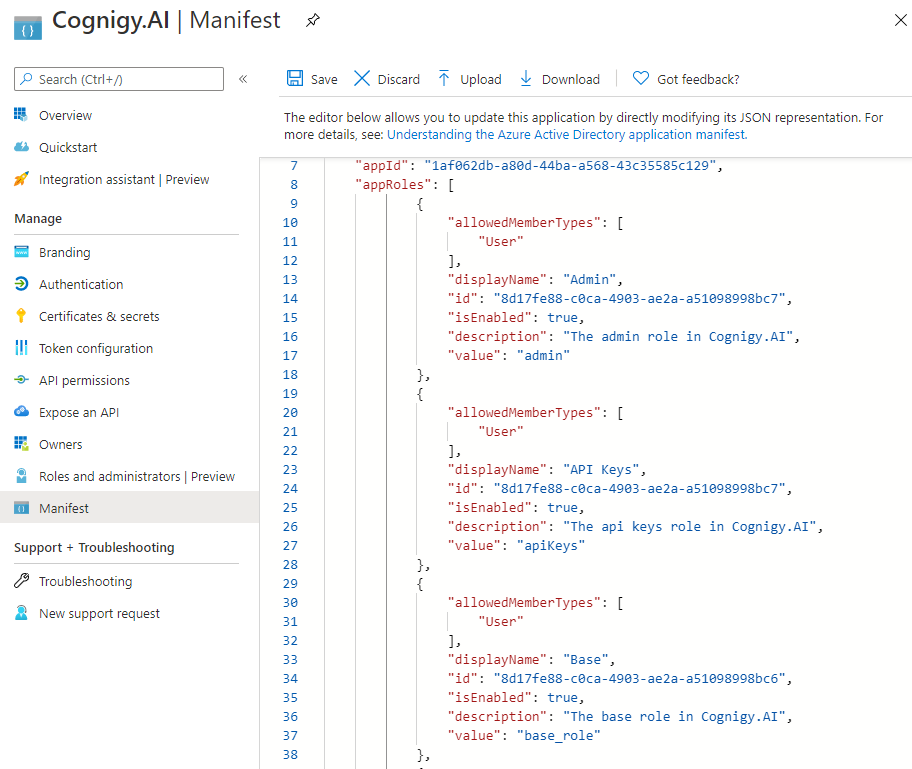Click the Quickstart cloud icon
The width and height of the screenshot is (912, 769).
click(21, 147)
